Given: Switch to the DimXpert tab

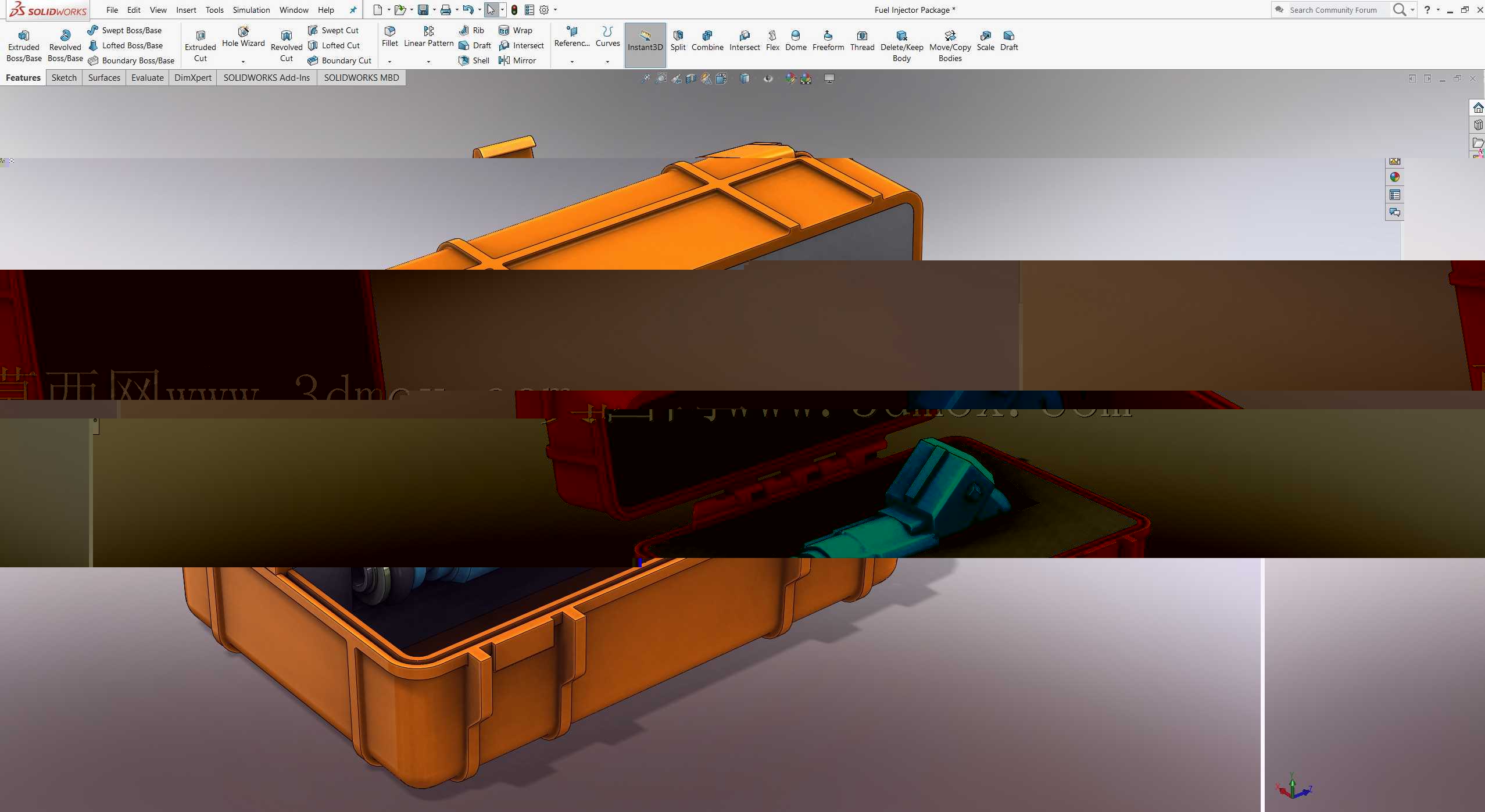Looking at the screenshot, I should pos(193,78).
